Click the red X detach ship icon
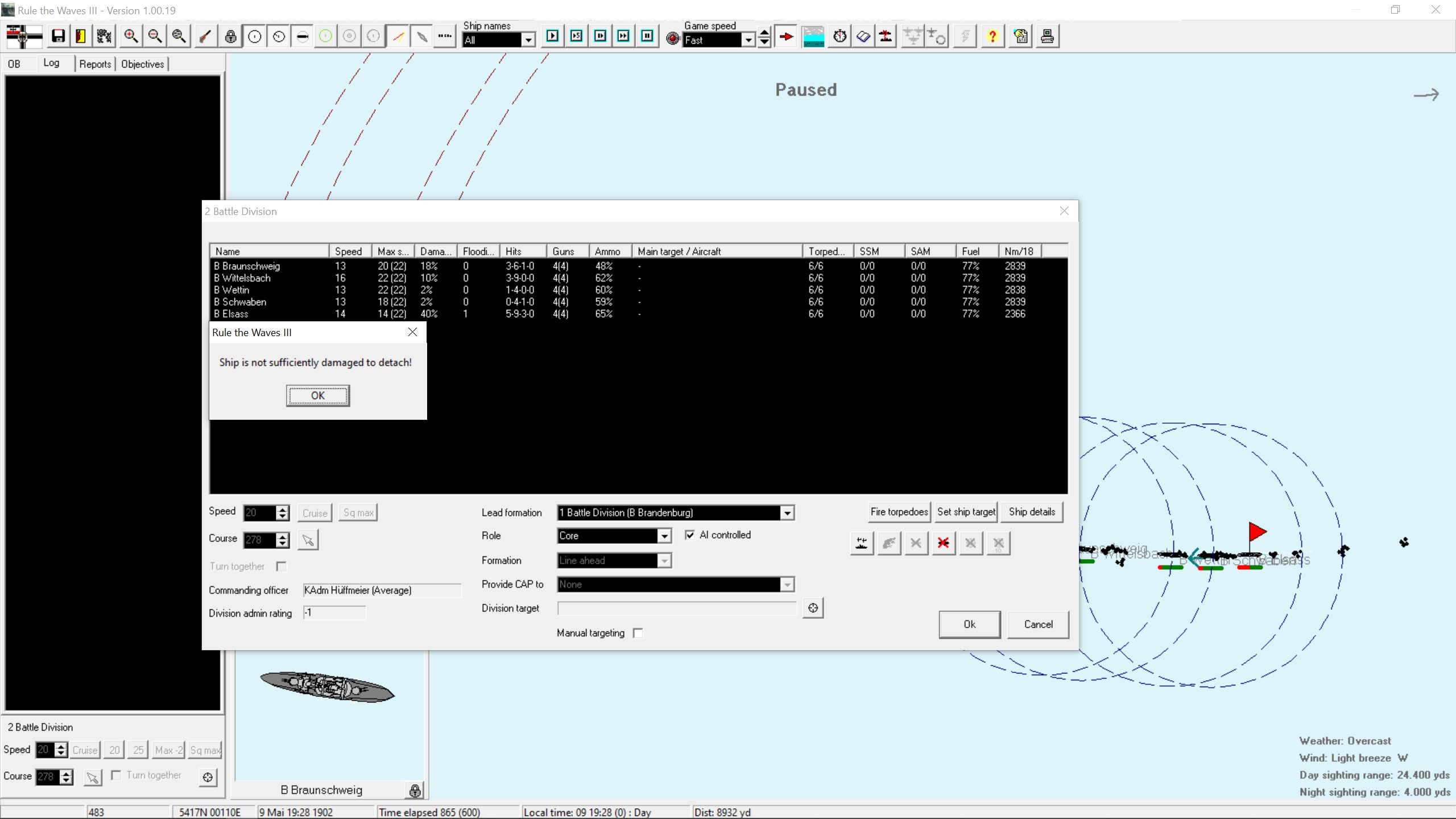 (943, 543)
